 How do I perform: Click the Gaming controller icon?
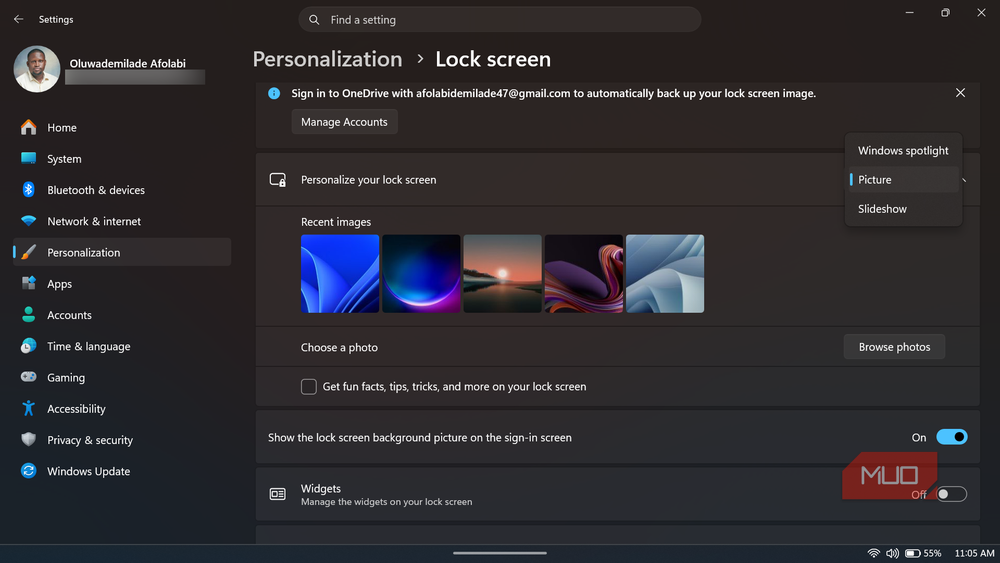[28, 377]
